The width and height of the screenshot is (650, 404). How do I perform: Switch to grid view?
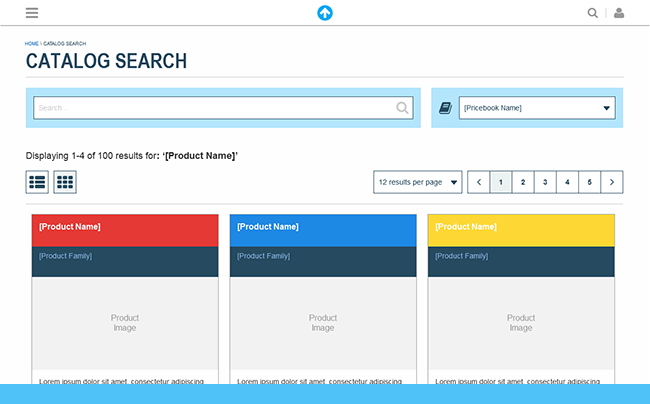tap(65, 182)
